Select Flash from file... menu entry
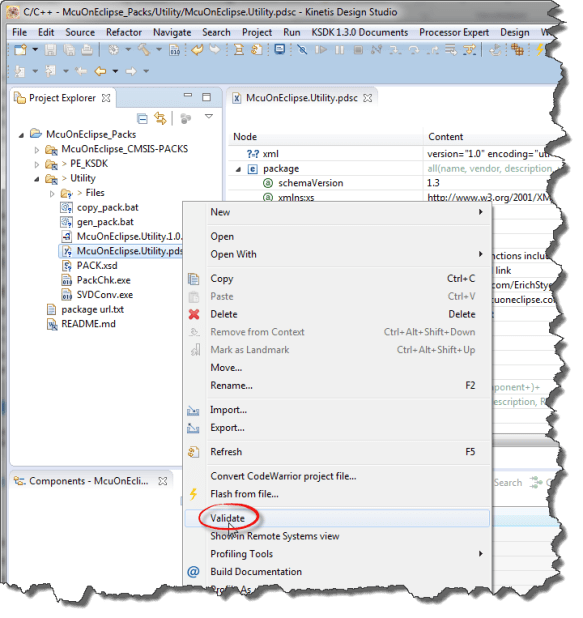This screenshot has width=583, height=618. pyautogui.click(x=337, y=494)
